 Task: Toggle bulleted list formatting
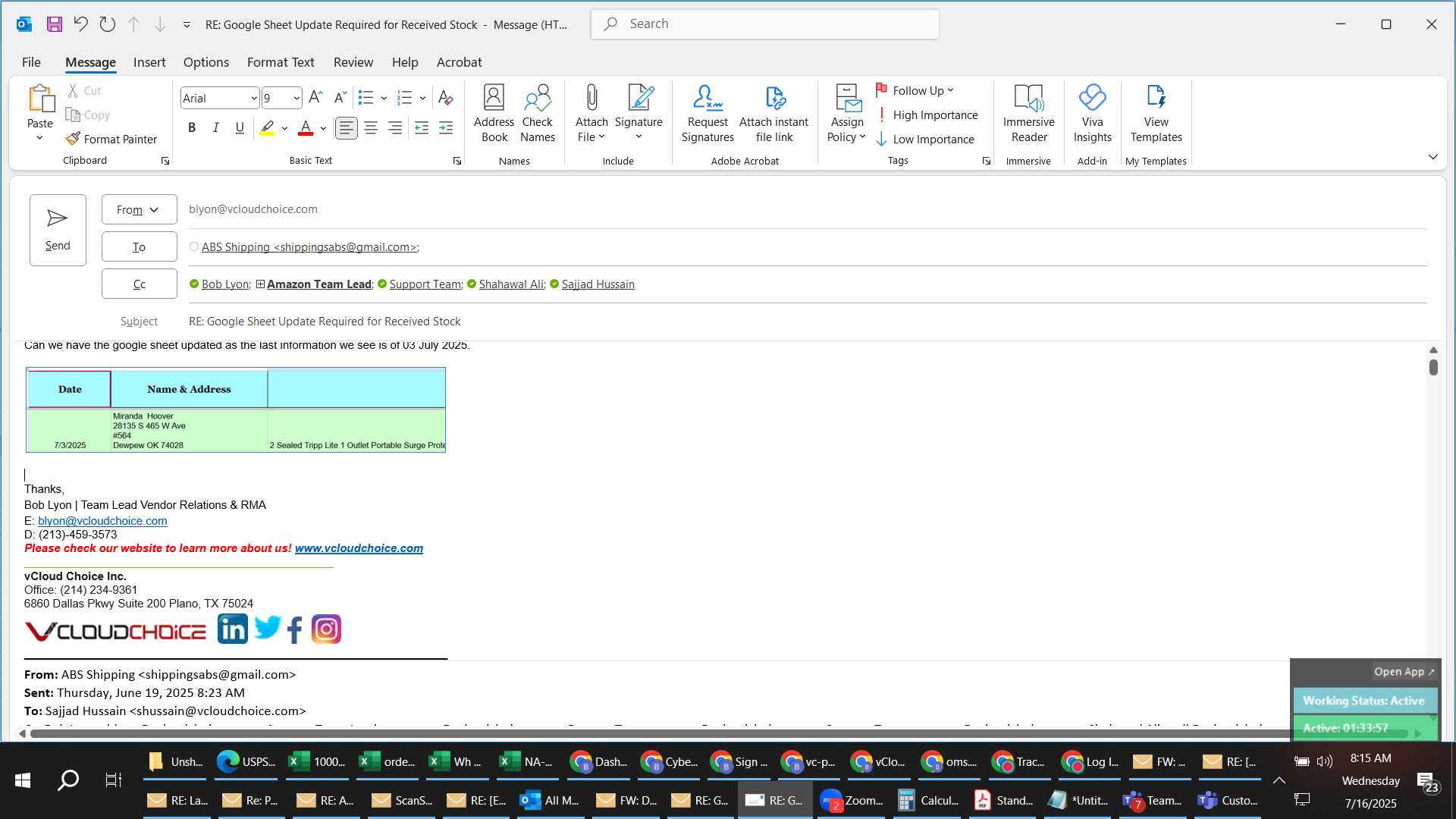pyautogui.click(x=366, y=97)
